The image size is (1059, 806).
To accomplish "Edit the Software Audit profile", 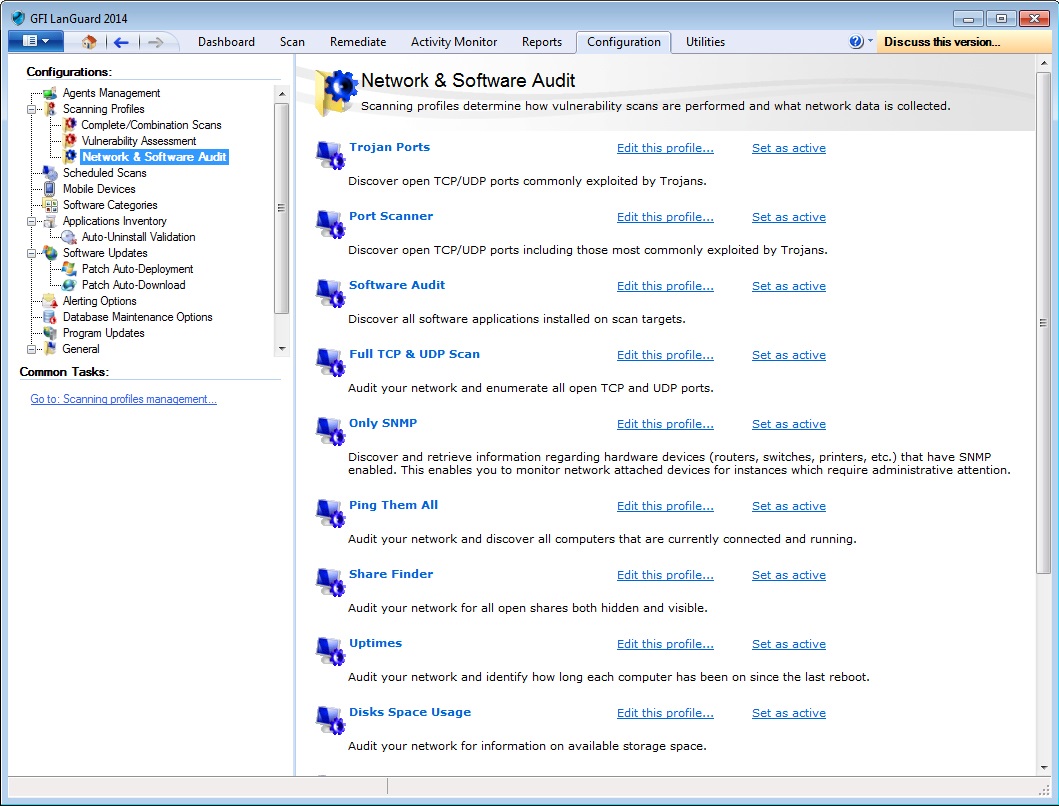I will (x=665, y=286).
